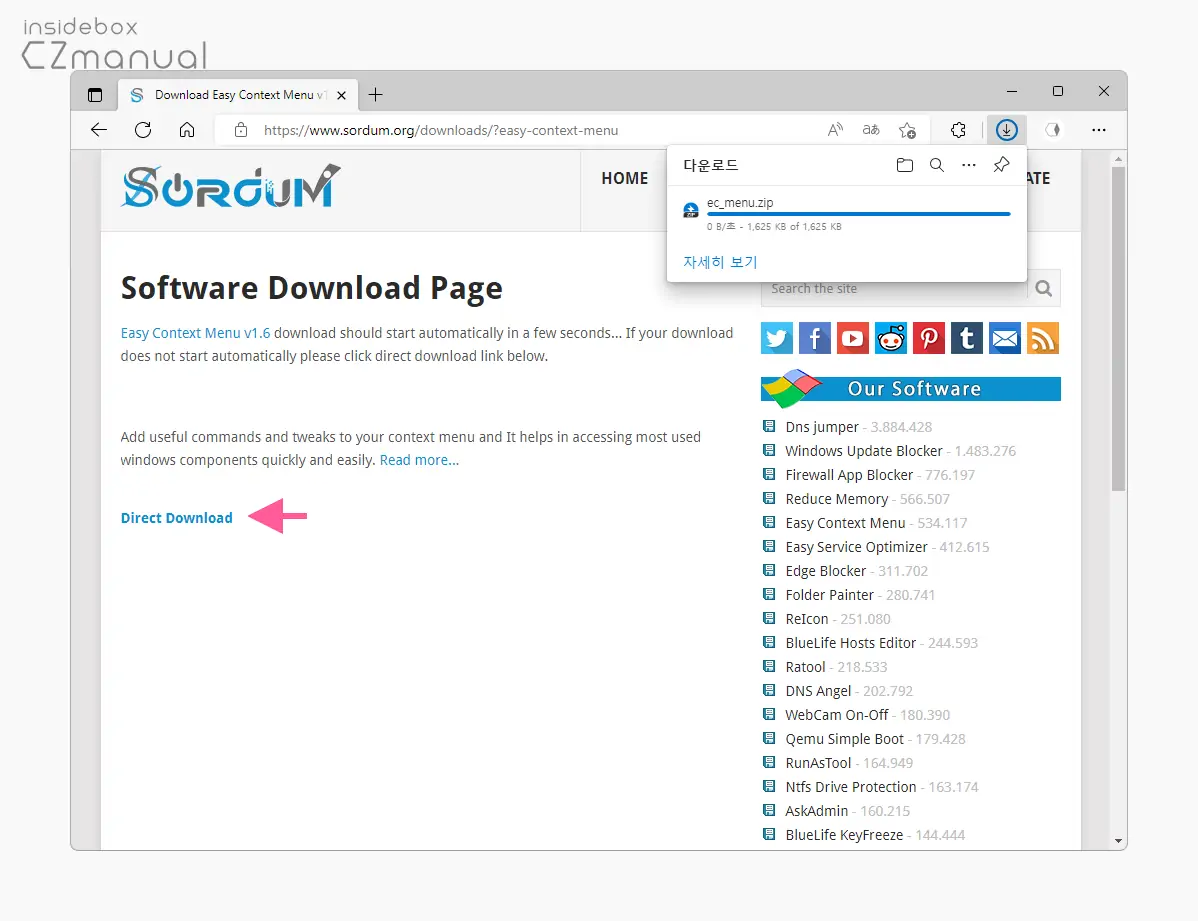Open Dns jumper in the software list
The width and height of the screenshot is (1198, 921).
coord(822,427)
